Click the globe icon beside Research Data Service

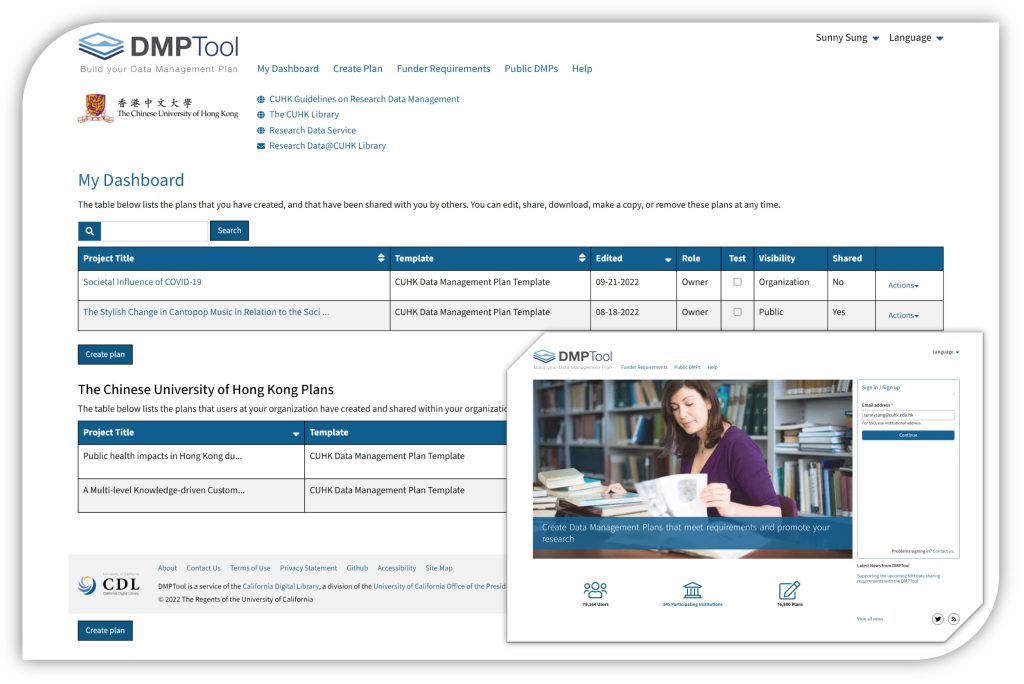(x=261, y=131)
